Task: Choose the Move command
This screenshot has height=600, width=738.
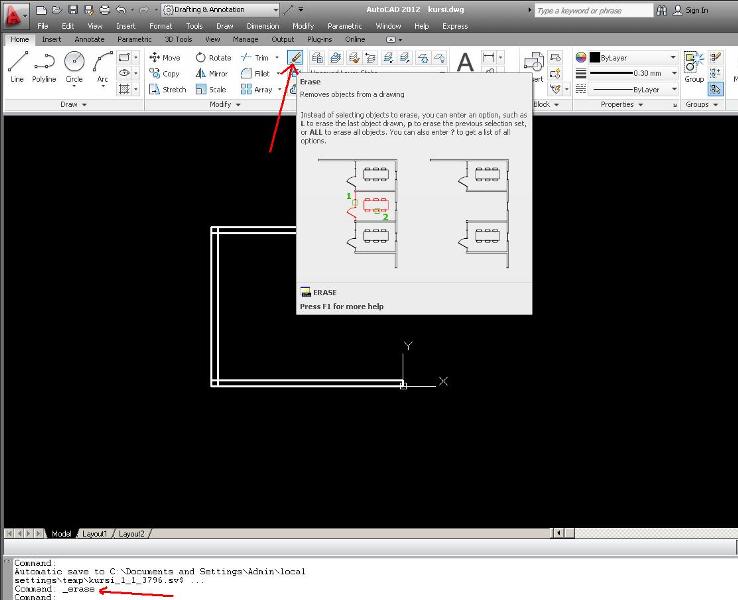Action: [165, 57]
